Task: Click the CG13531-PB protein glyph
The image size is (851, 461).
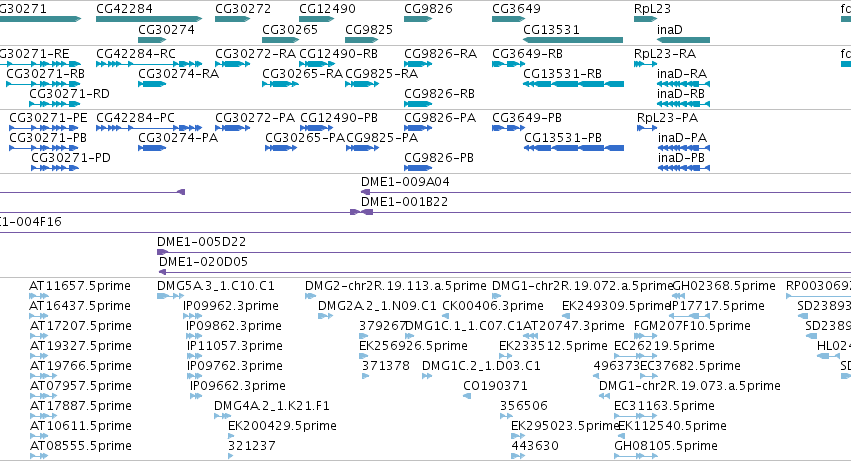Action: coord(574,148)
